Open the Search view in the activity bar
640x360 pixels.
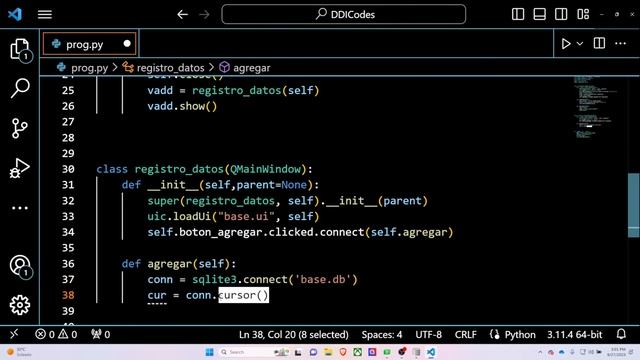pos(20,88)
